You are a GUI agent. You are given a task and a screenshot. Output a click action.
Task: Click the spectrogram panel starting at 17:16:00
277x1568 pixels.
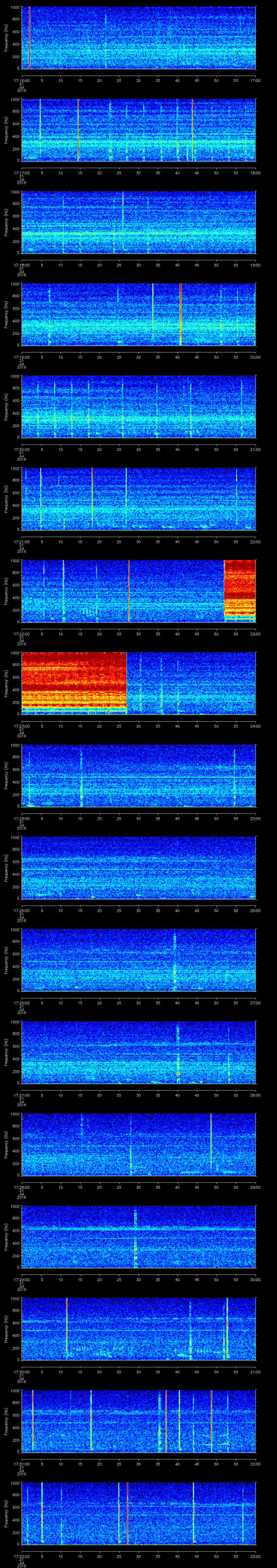[x=138, y=38]
